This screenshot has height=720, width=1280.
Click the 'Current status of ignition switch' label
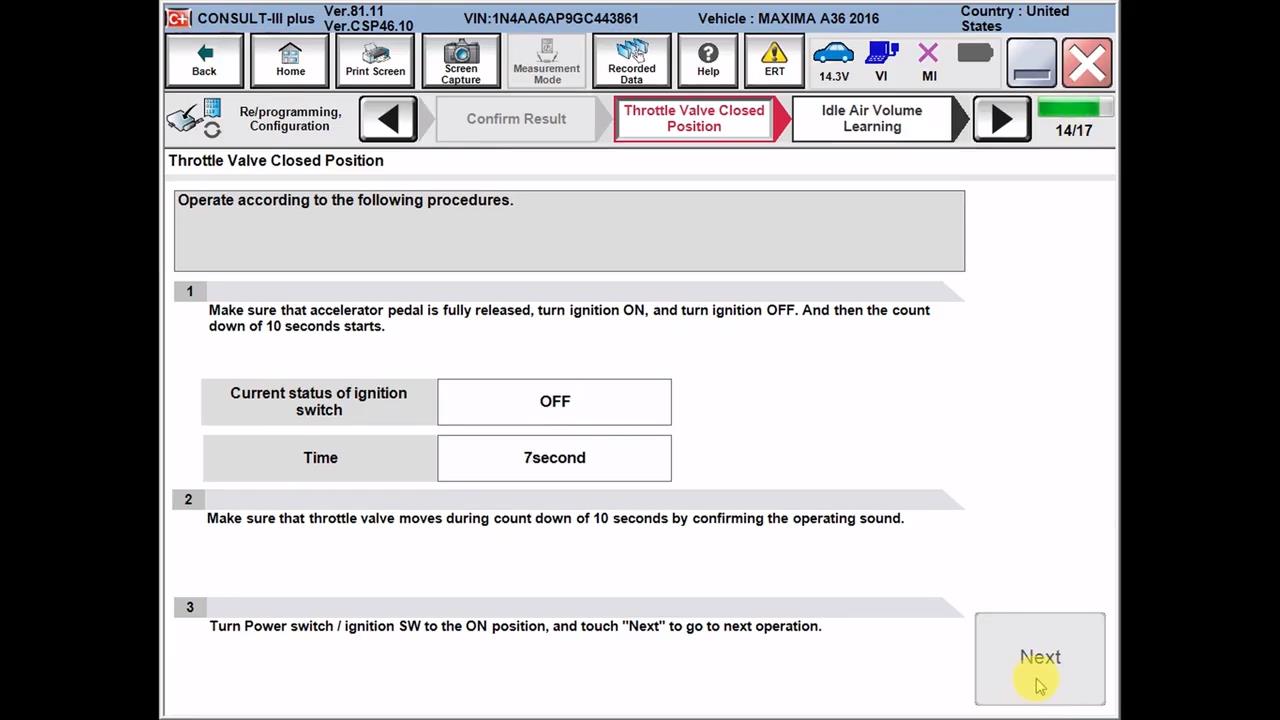319,402
